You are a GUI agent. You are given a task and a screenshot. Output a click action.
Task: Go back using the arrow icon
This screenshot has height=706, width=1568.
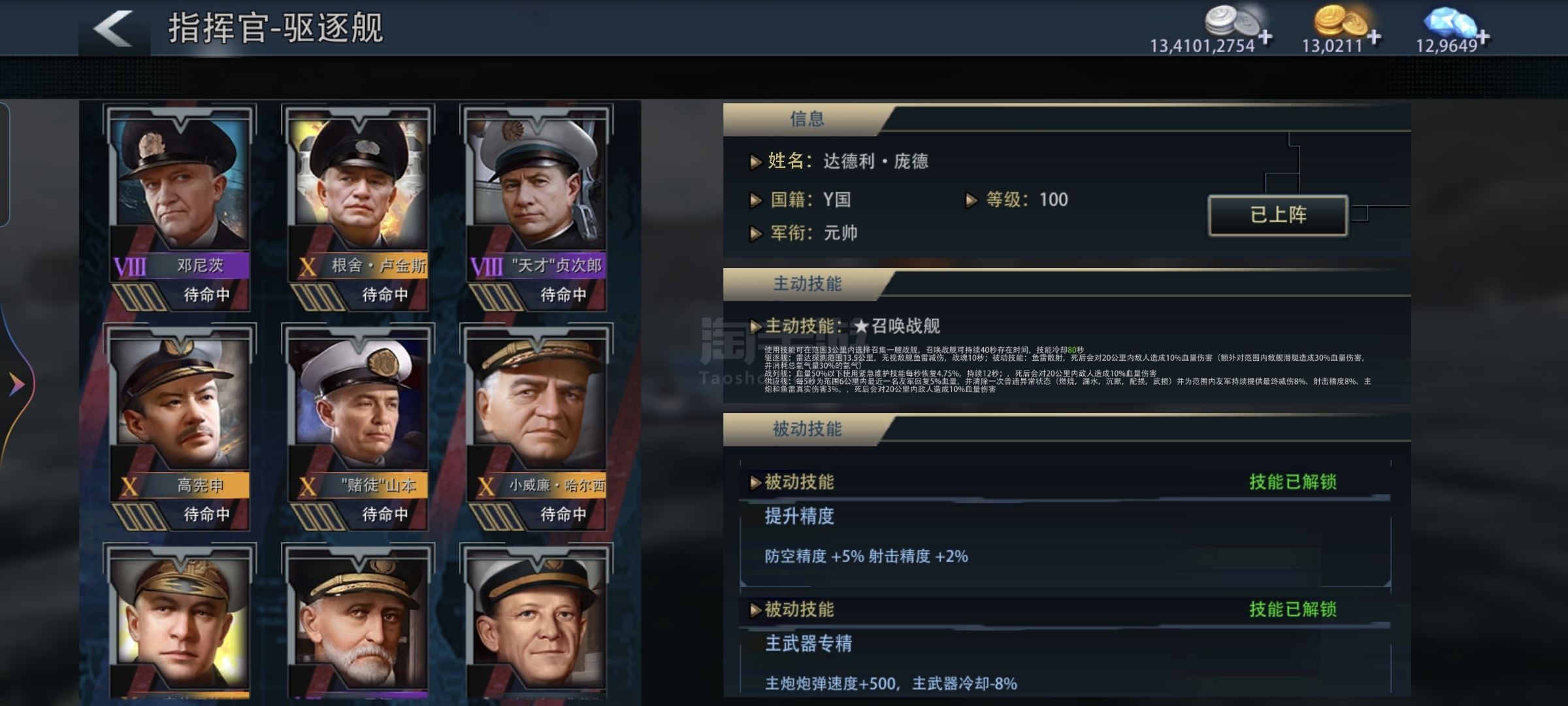114,27
